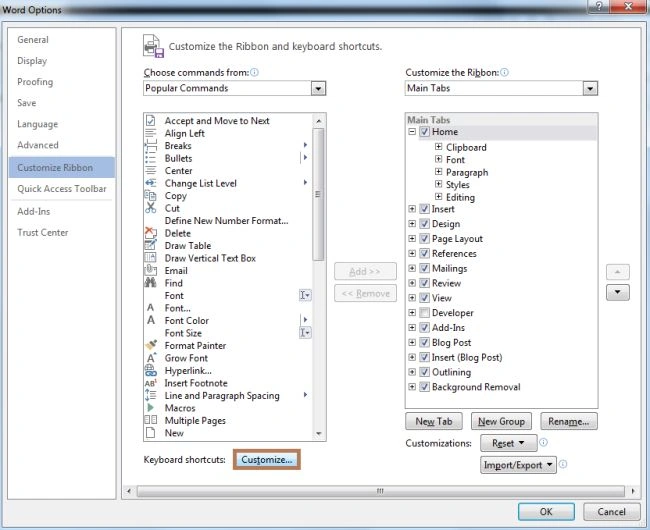Open the Choose commands from dropdown

click(x=318, y=88)
